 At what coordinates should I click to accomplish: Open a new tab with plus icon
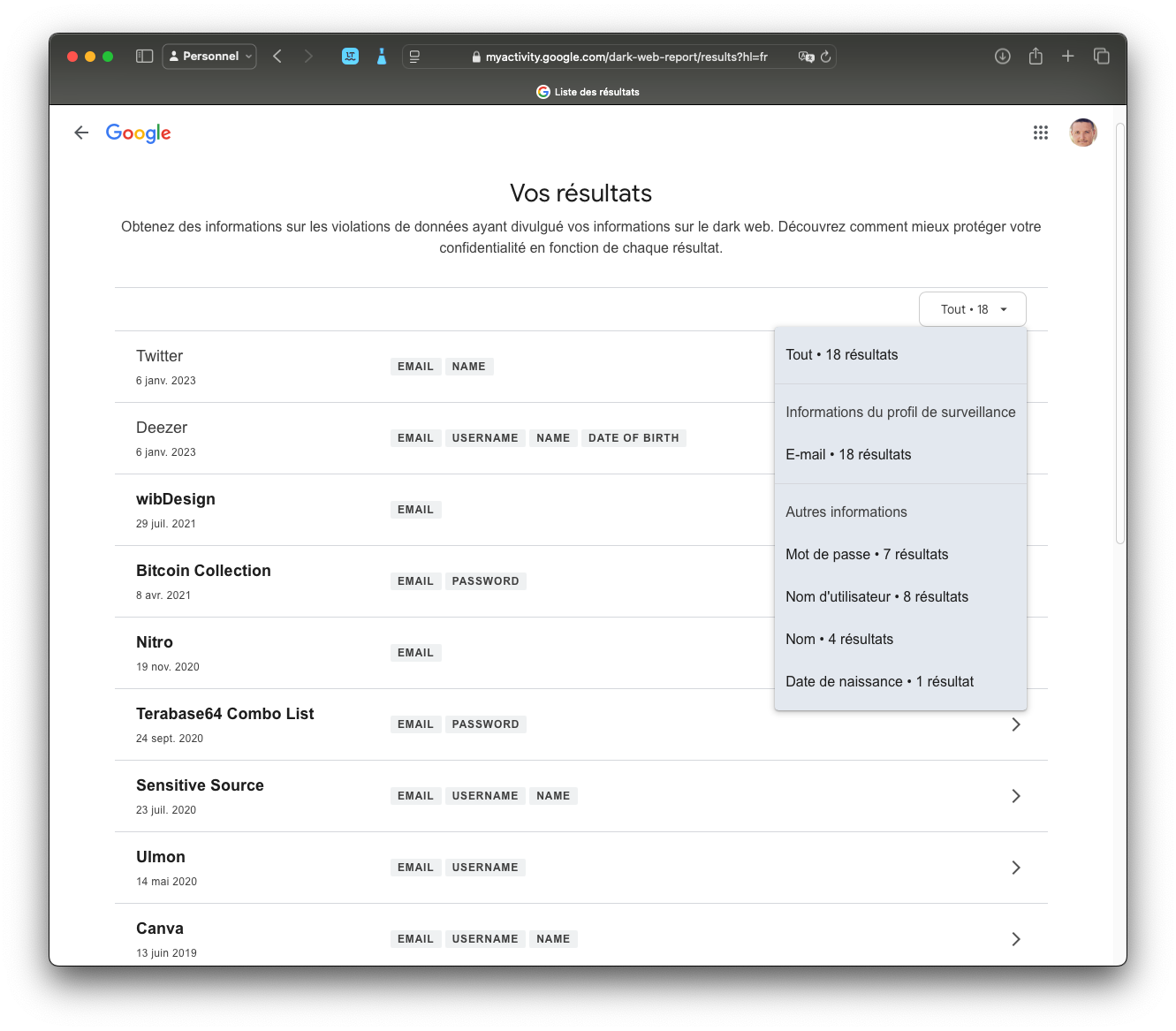[x=1067, y=57]
